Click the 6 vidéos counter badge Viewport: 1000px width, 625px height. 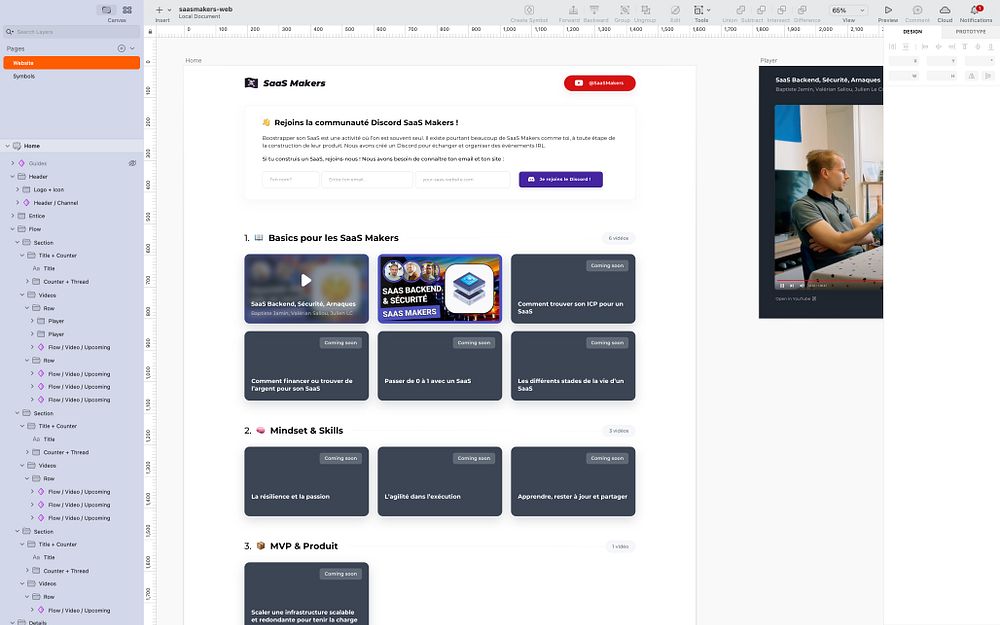tap(618, 239)
